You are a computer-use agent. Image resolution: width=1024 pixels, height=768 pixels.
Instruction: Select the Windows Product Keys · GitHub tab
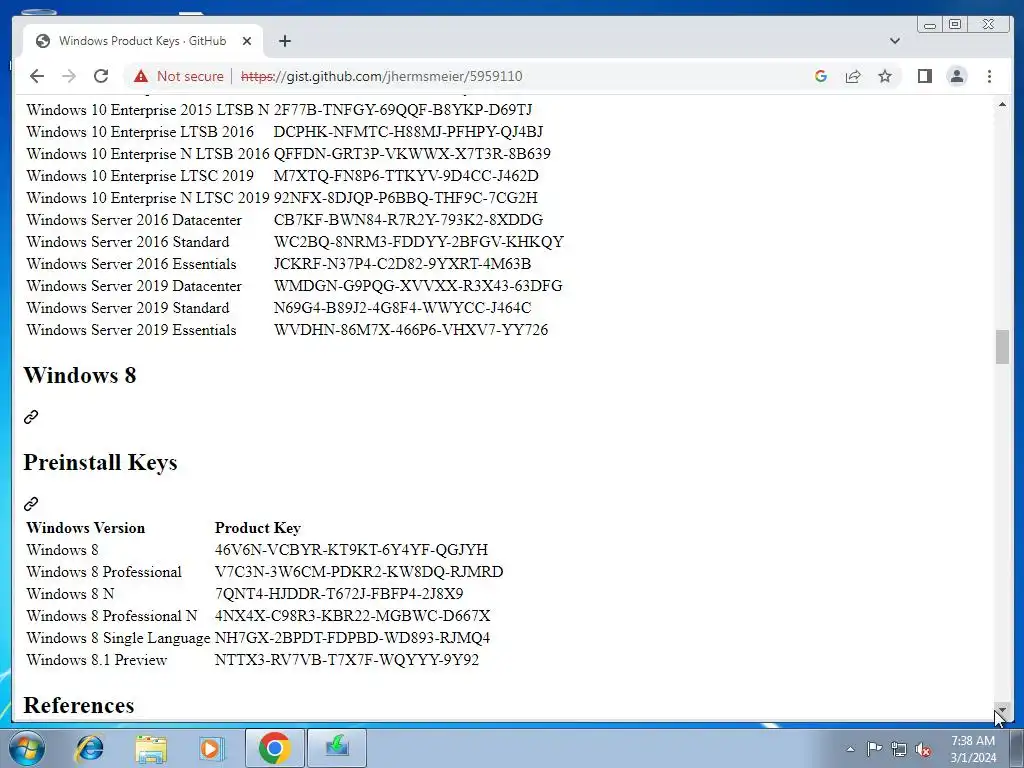143,41
